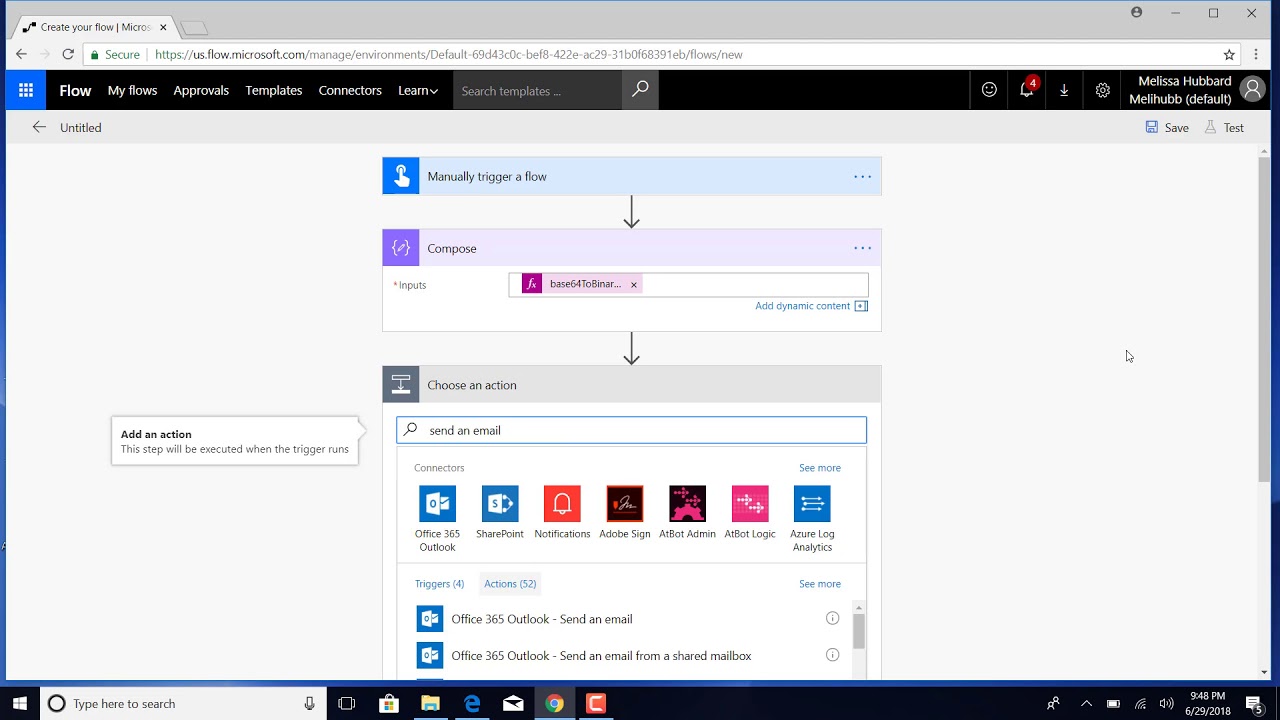
Task: Open Chrome menu three-dot icon
Action: point(1256,54)
